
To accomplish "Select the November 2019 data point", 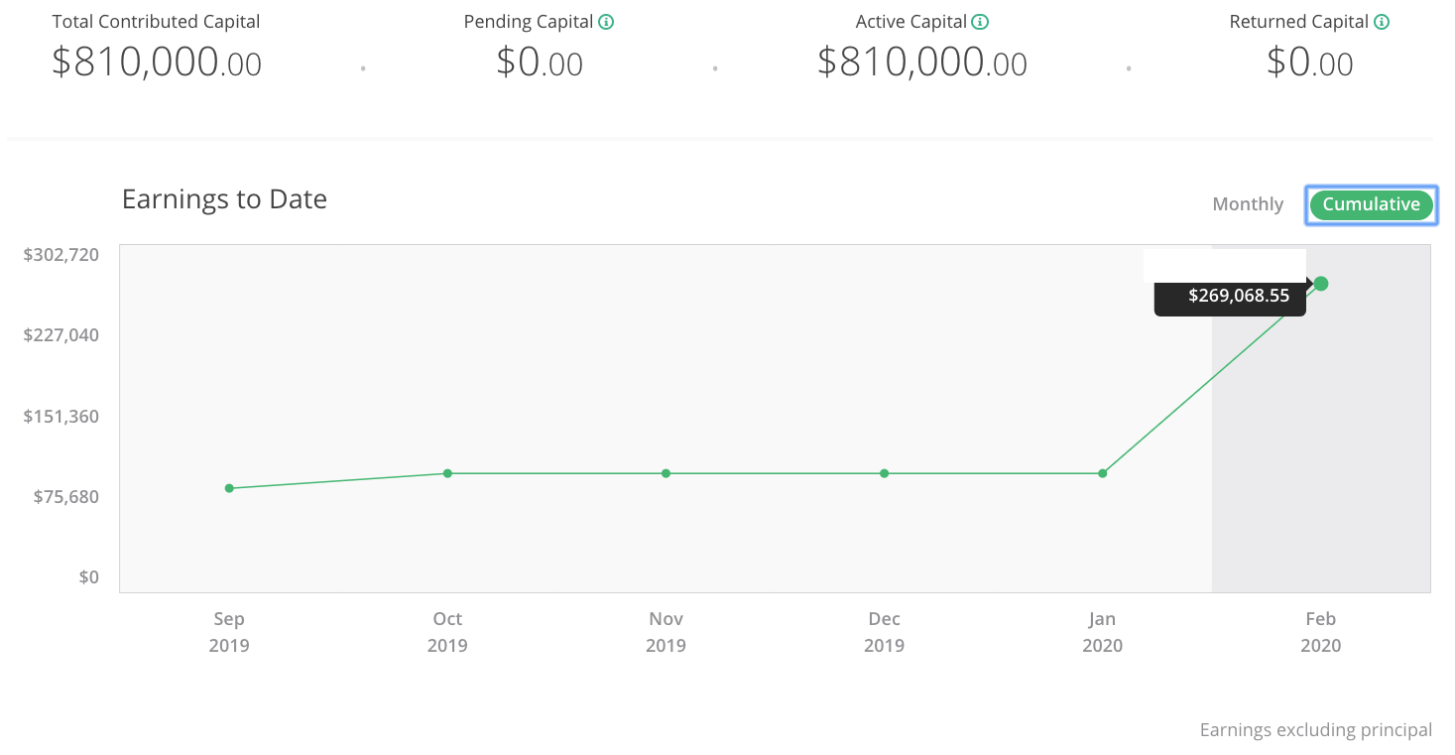I will pos(665,472).
